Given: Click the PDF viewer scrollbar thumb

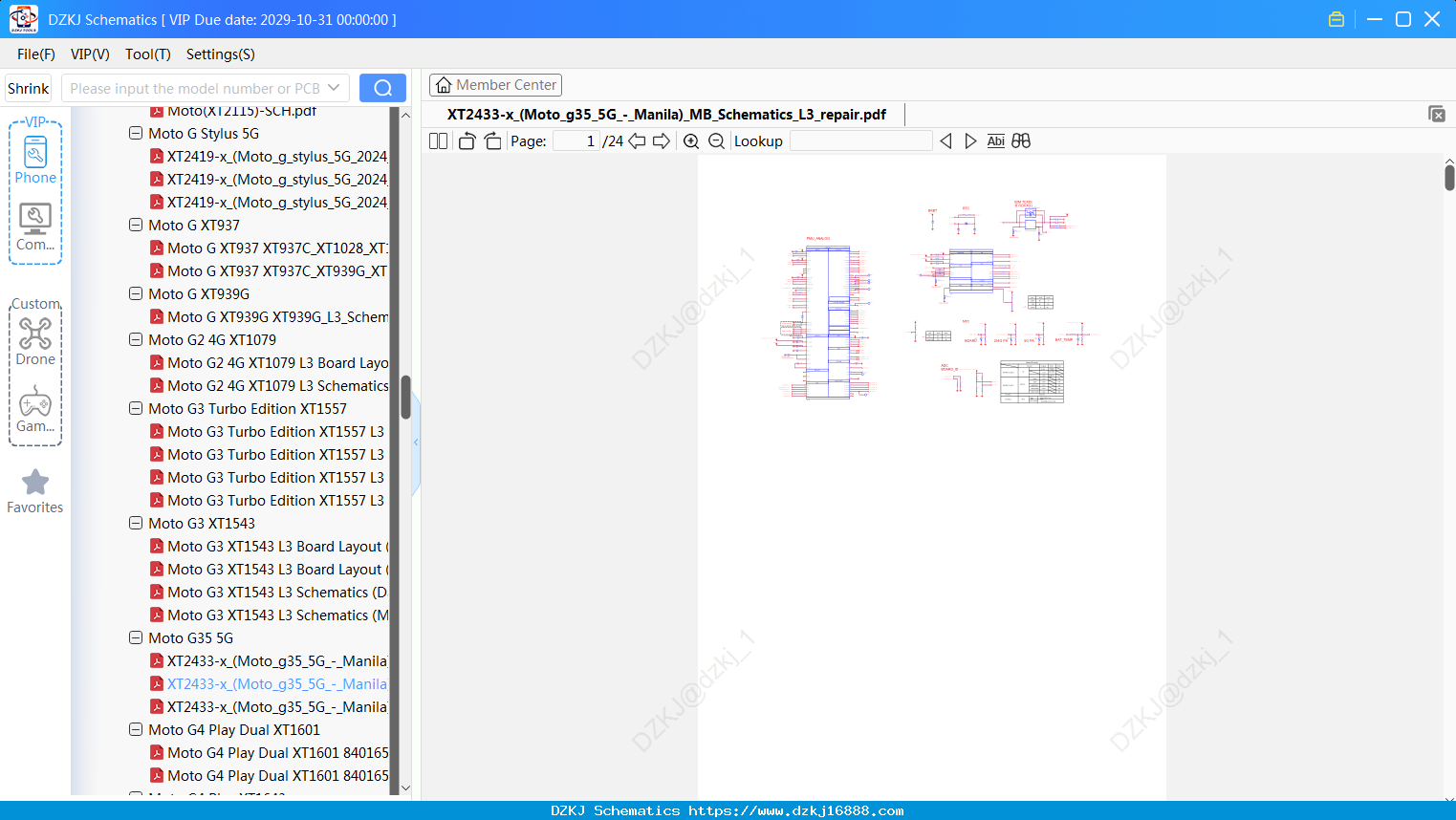Looking at the screenshot, I should tap(1449, 178).
